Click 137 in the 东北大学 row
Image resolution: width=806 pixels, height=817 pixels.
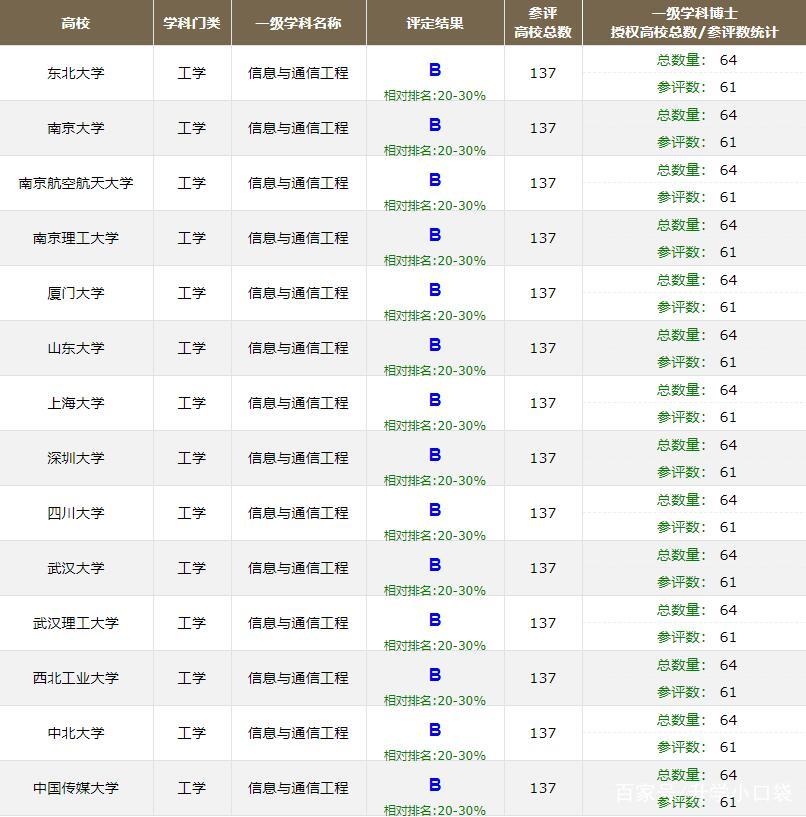pos(543,73)
